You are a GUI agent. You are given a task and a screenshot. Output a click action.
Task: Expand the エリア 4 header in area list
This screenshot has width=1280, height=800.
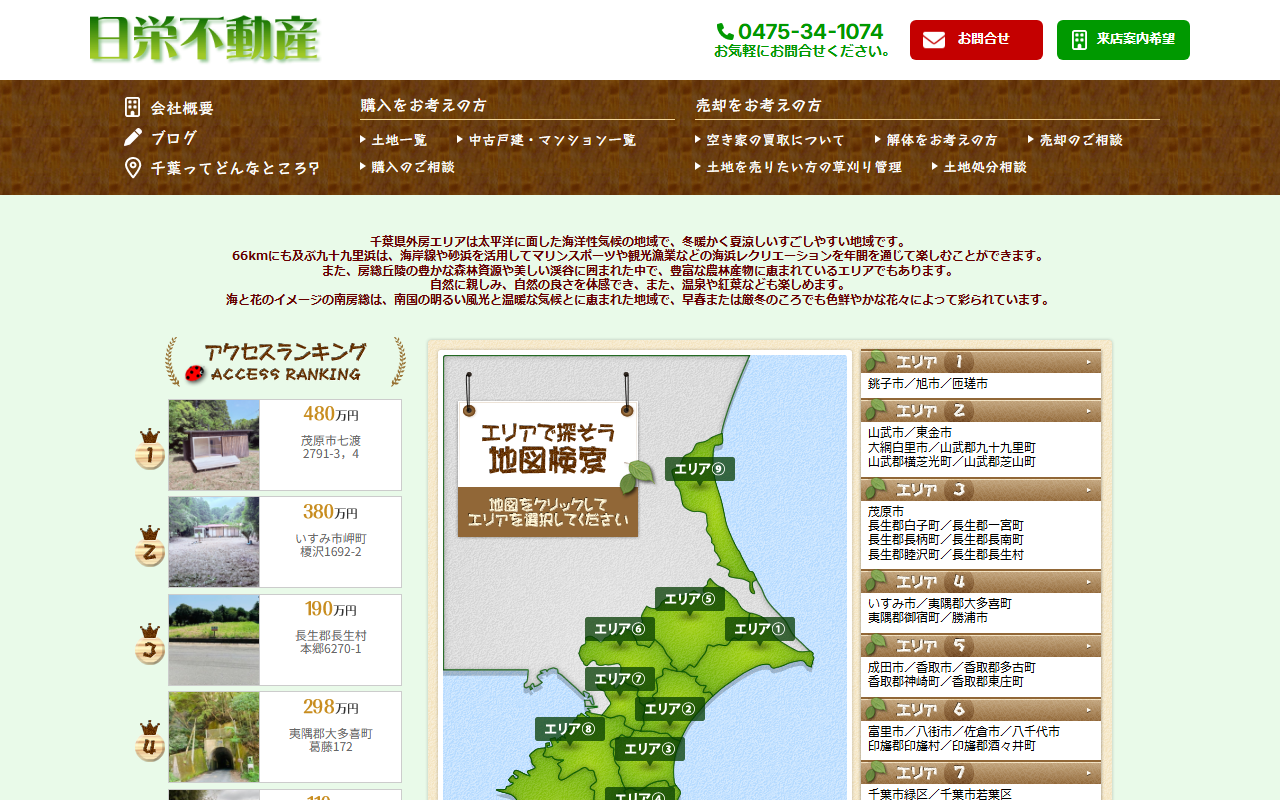[981, 582]
